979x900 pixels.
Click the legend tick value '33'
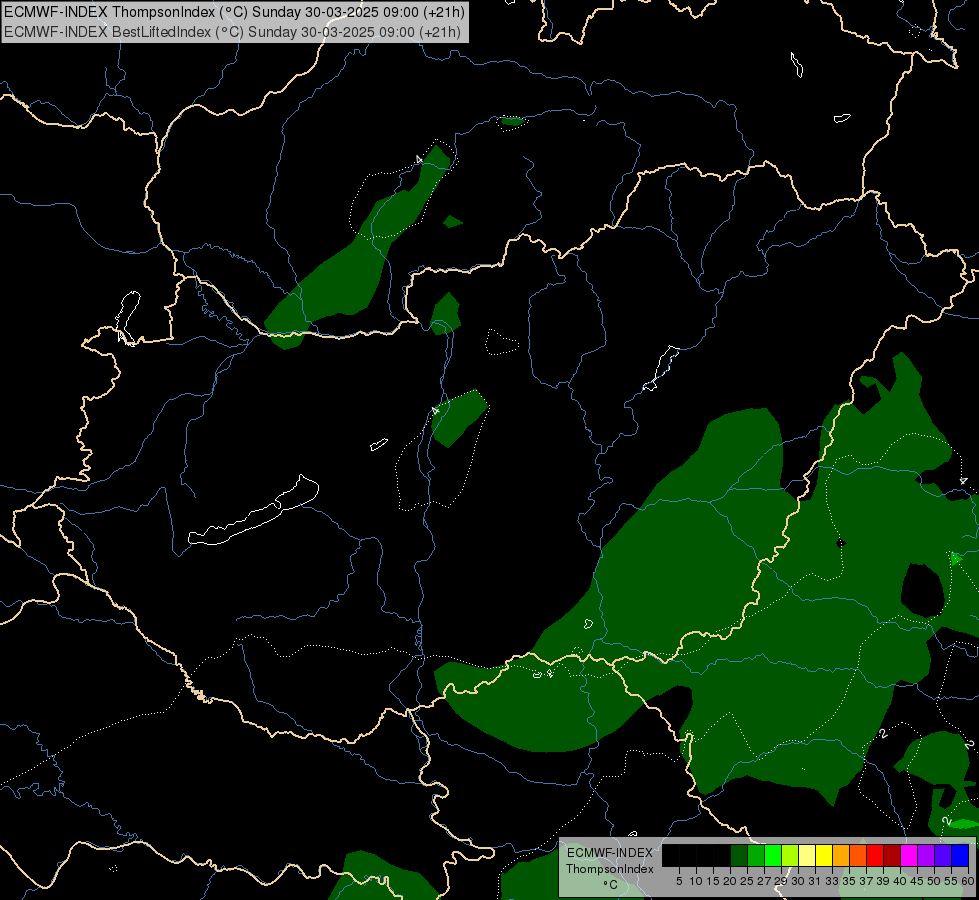point(832,881)
